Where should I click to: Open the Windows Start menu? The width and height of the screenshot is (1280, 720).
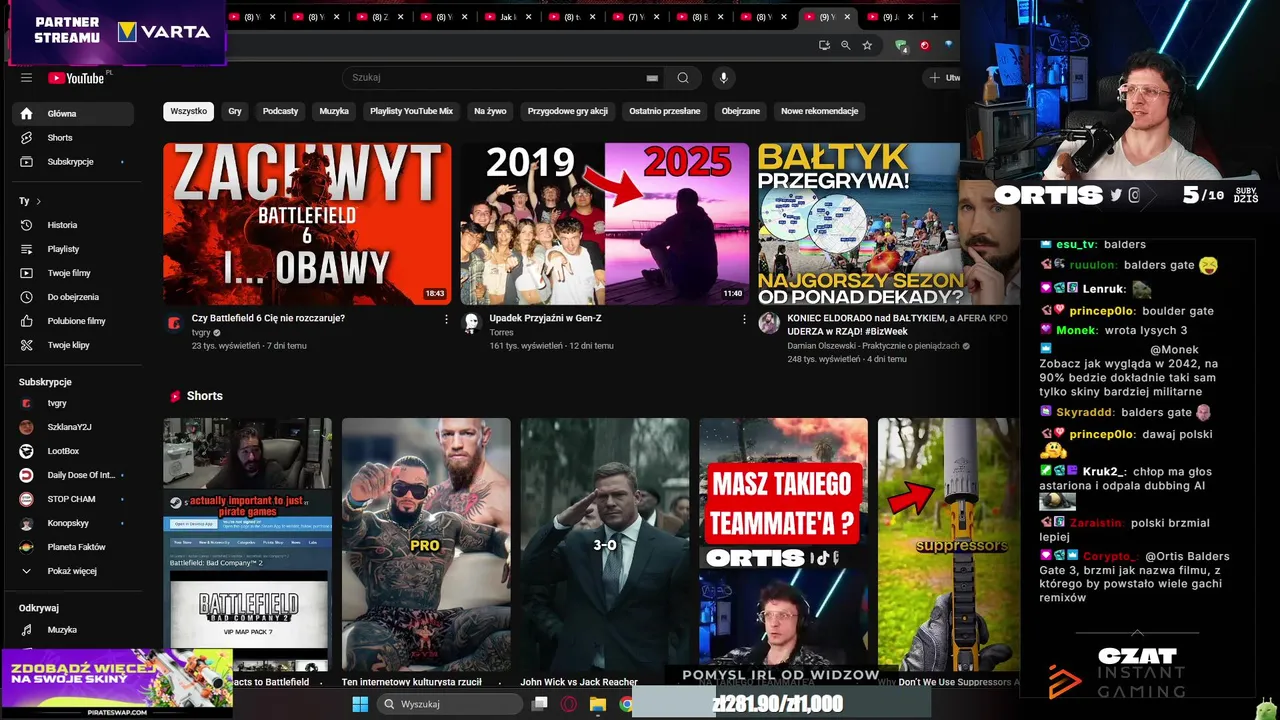[x=360, y=704]
